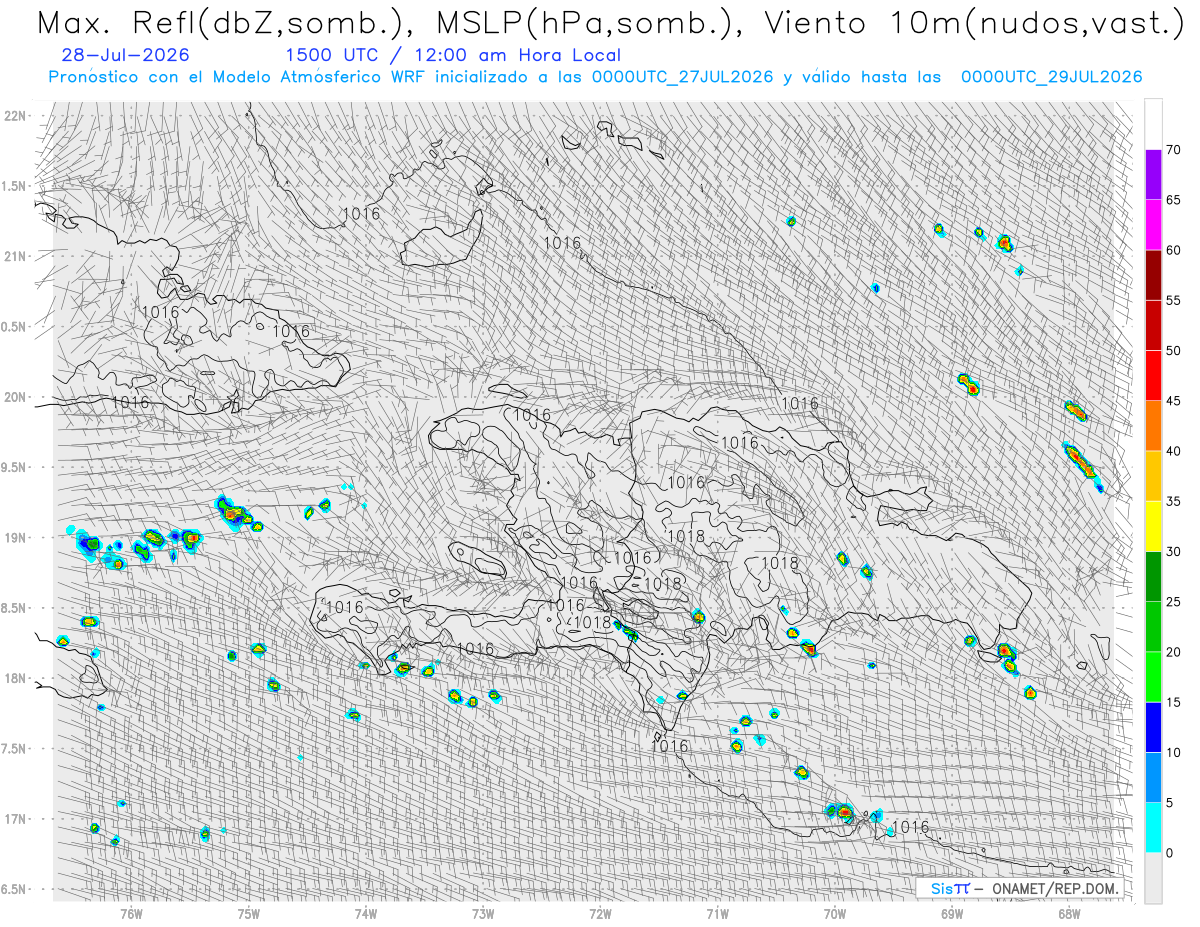Click the "0" legend scale value
Viewport: 1200px width, 927px height.
pyautogui.click(x=1170, y=853)
